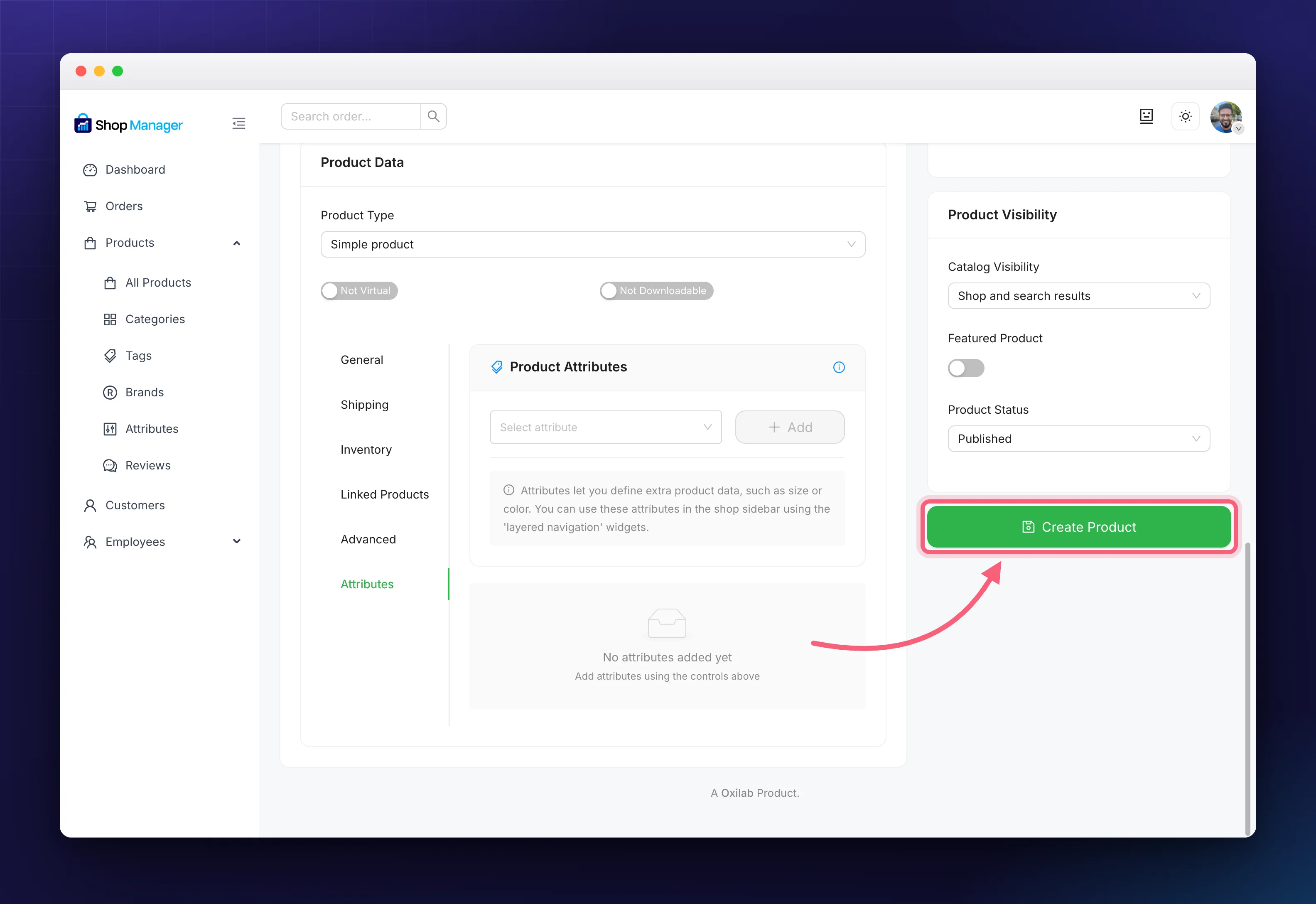Collapse the sidebar using the menu fold icon
Image resolution: width=1316 pixels, height=904 pixels.
(x=239, y=123)
